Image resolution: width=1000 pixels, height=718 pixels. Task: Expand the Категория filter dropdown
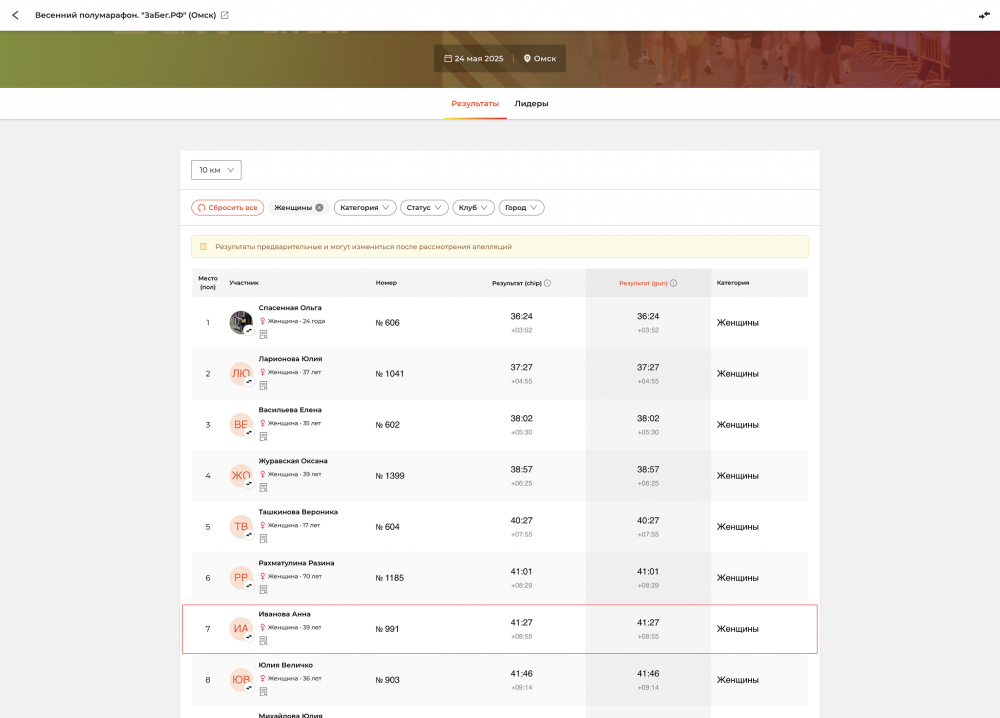click(x=365, y=208)
